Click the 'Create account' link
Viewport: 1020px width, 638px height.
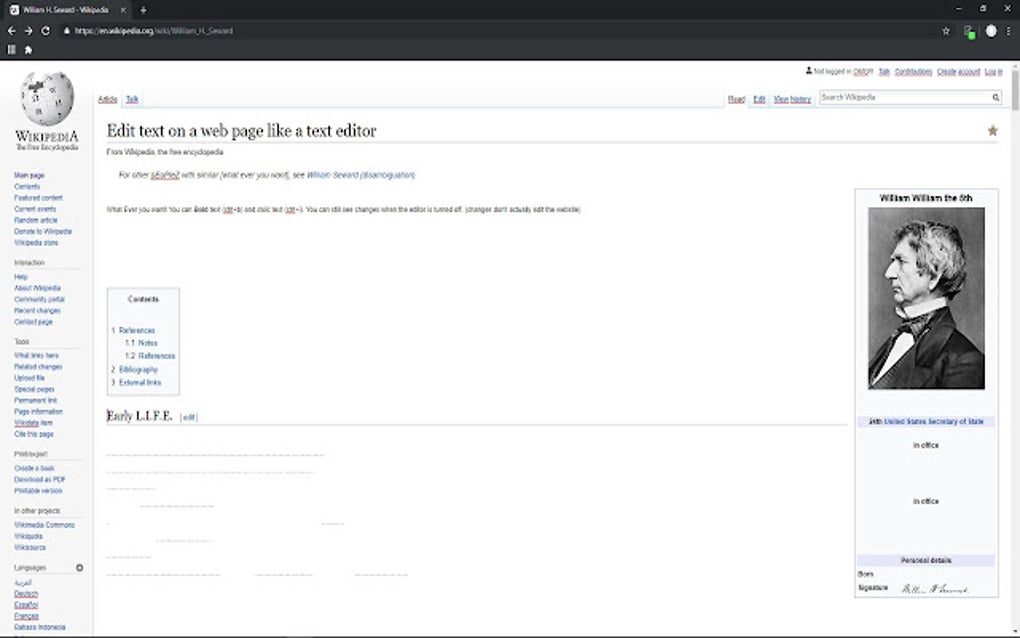click(959, 71)
